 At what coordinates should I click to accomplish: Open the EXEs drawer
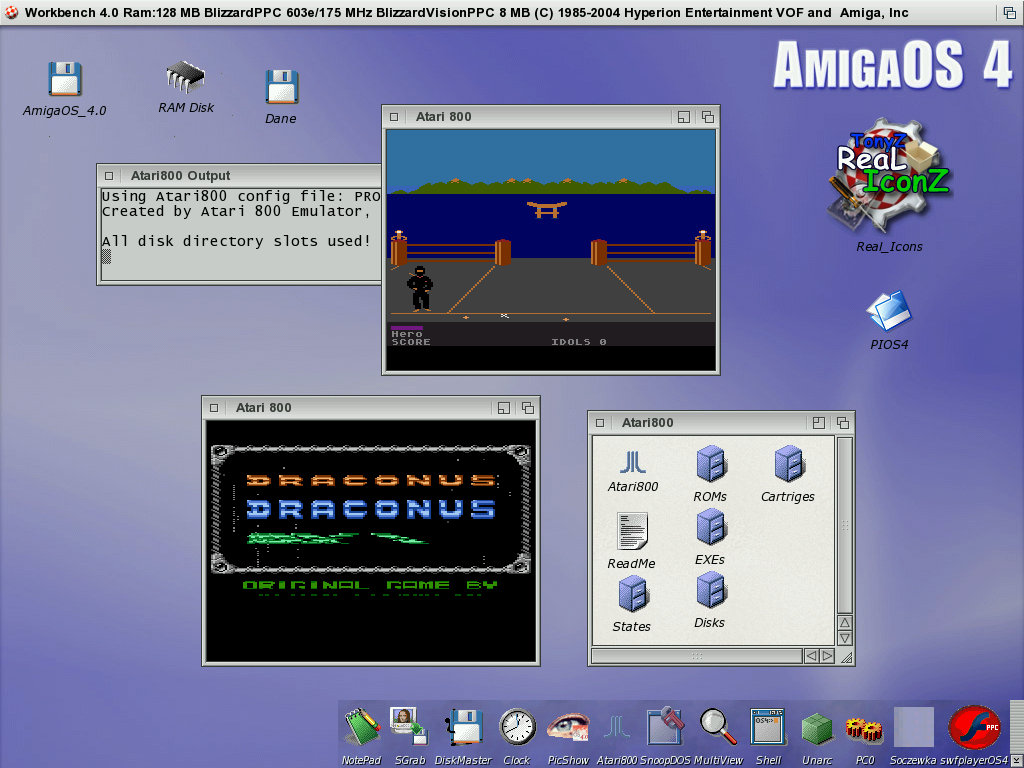711,527
